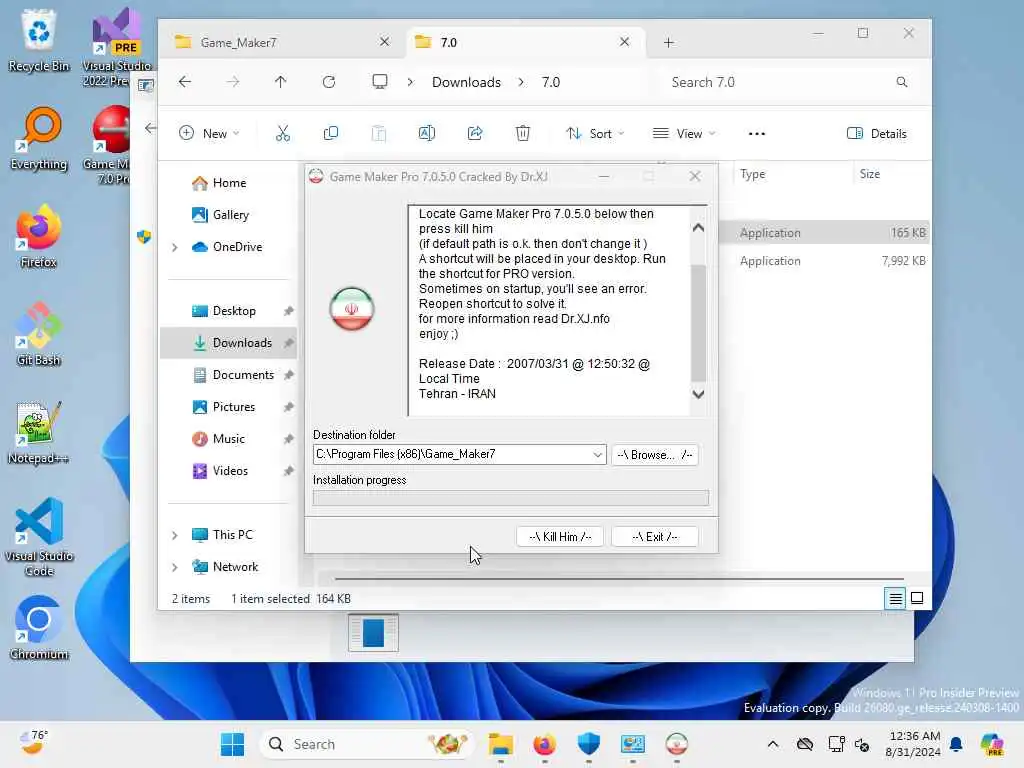The image size is (1024, 768).
Task: Open Notepad++ desktop shortcut
Action: [39, 432]
